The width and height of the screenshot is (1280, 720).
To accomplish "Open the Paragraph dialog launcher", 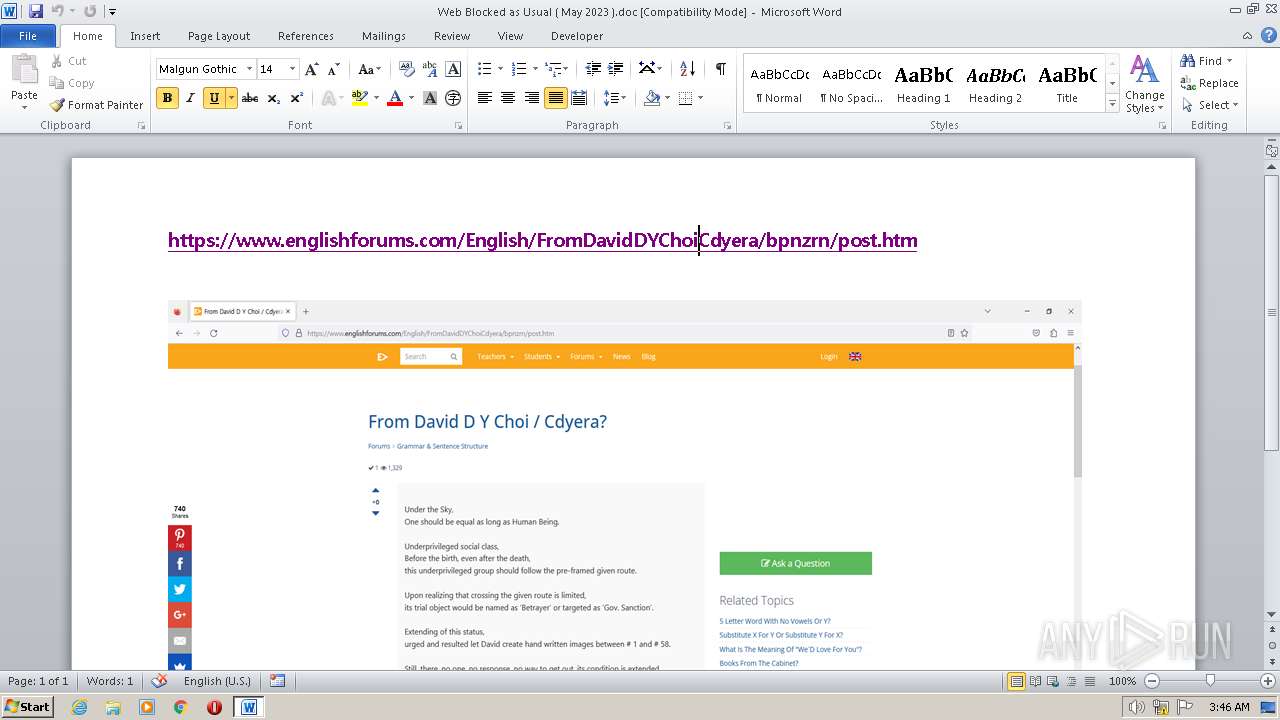I will 729,126.
